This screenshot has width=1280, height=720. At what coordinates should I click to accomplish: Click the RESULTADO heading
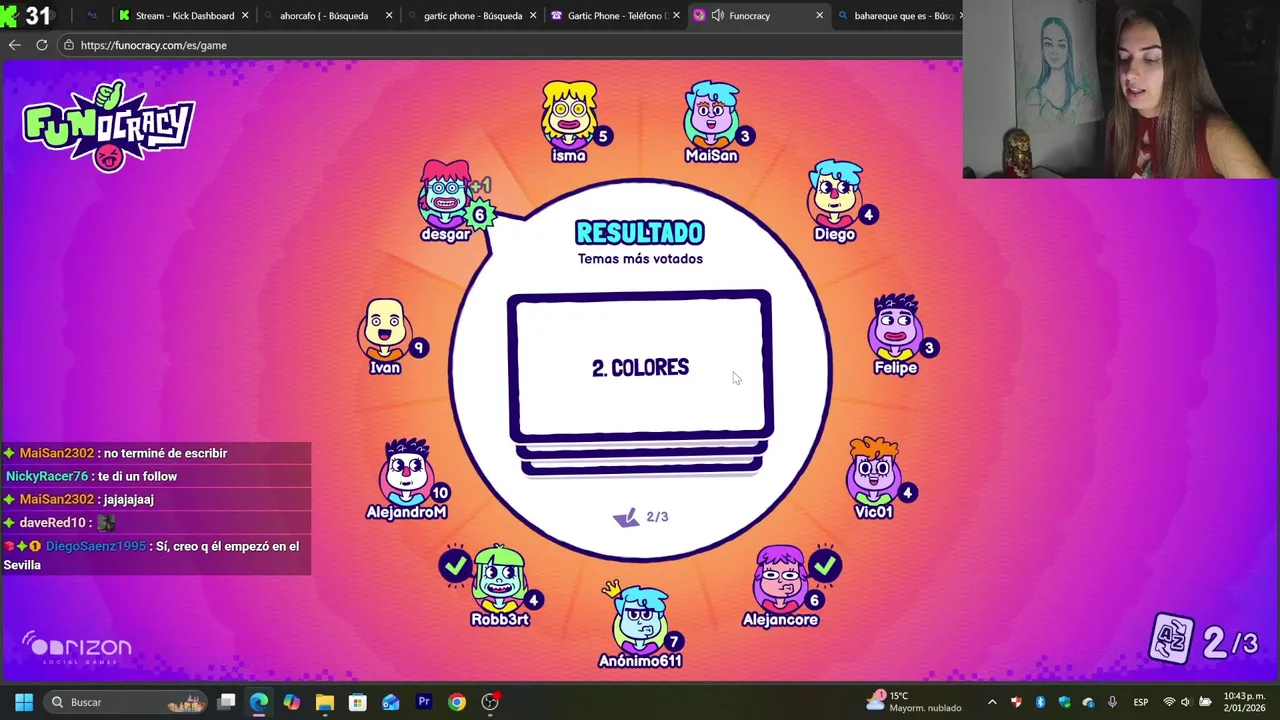pyautogui.click(x=640, y=233)
